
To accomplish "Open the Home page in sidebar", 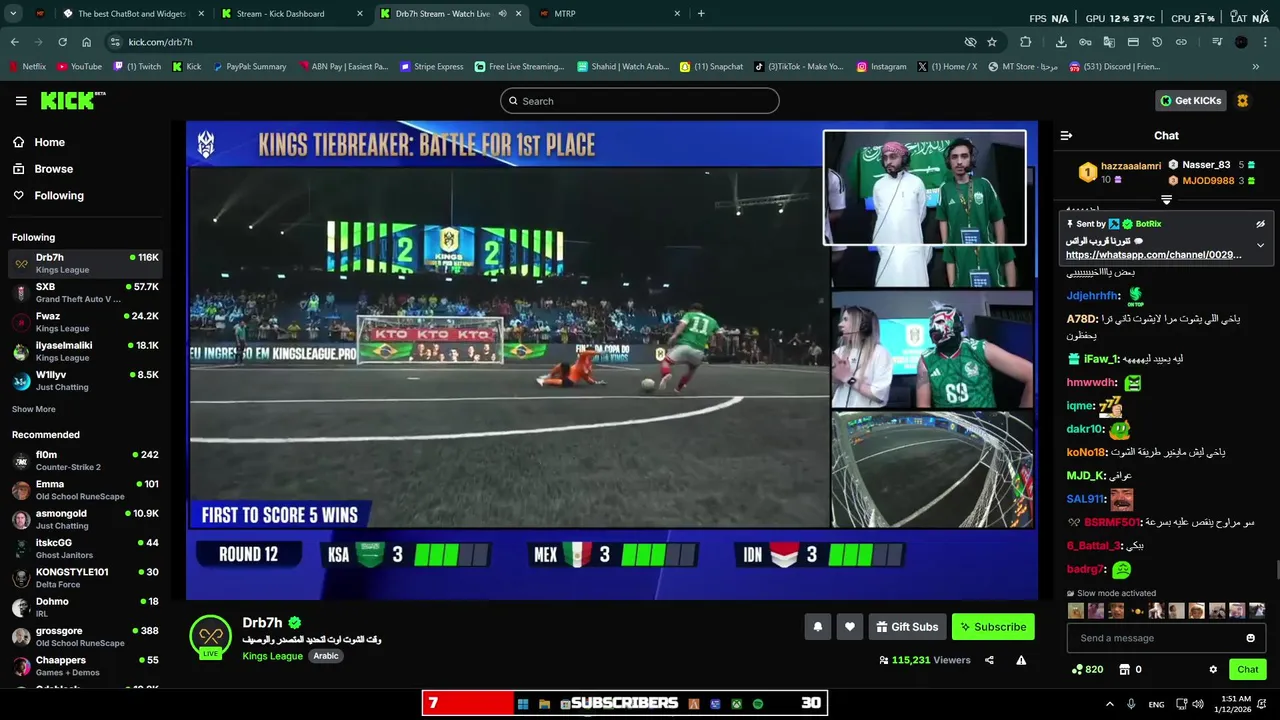I will coord(49,142).
